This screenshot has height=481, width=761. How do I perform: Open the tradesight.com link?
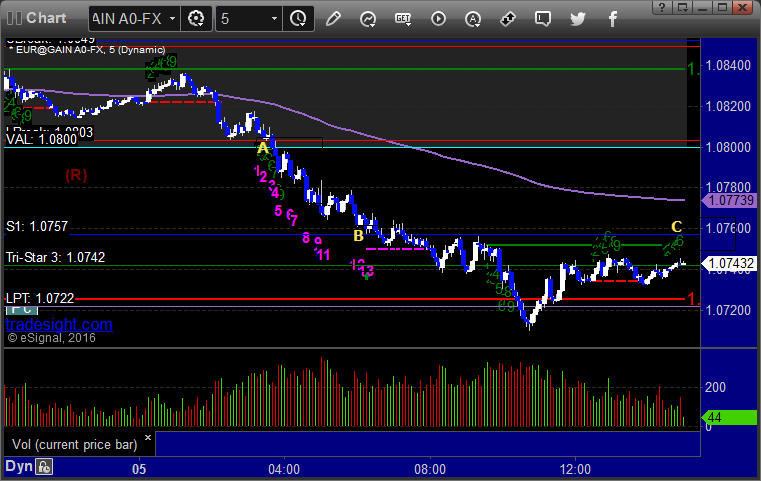pos(59,324)
